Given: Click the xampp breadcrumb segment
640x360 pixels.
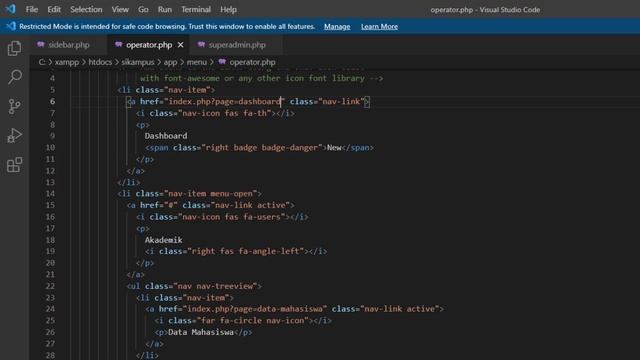Looking at the screenshot, I should (67, 62).
